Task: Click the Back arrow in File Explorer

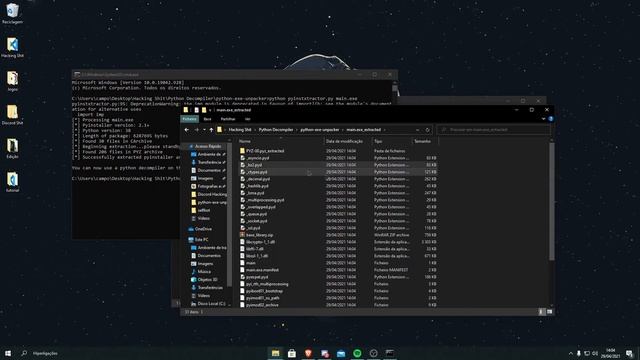Action: coord(187,130)
